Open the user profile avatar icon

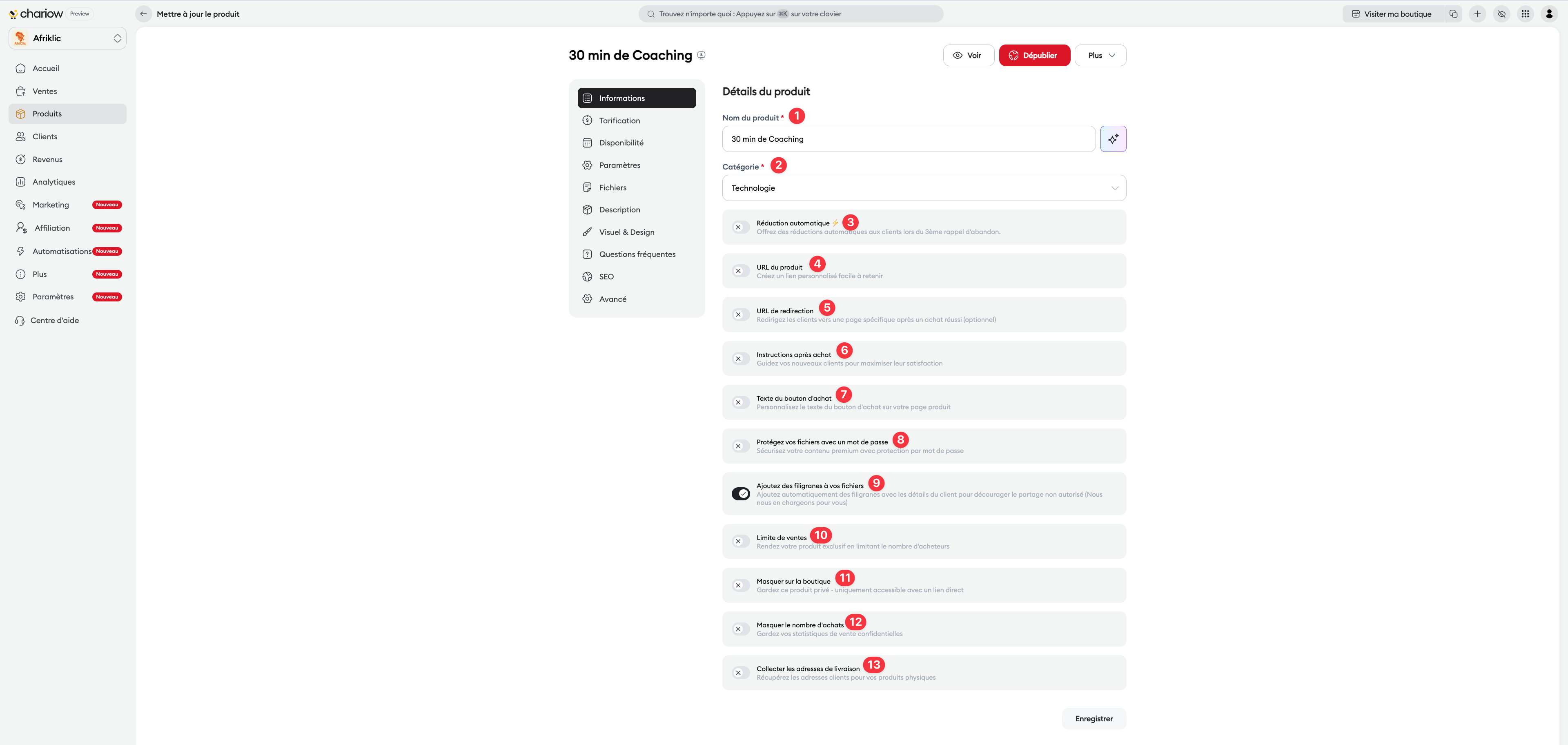tap(1548, 14)
